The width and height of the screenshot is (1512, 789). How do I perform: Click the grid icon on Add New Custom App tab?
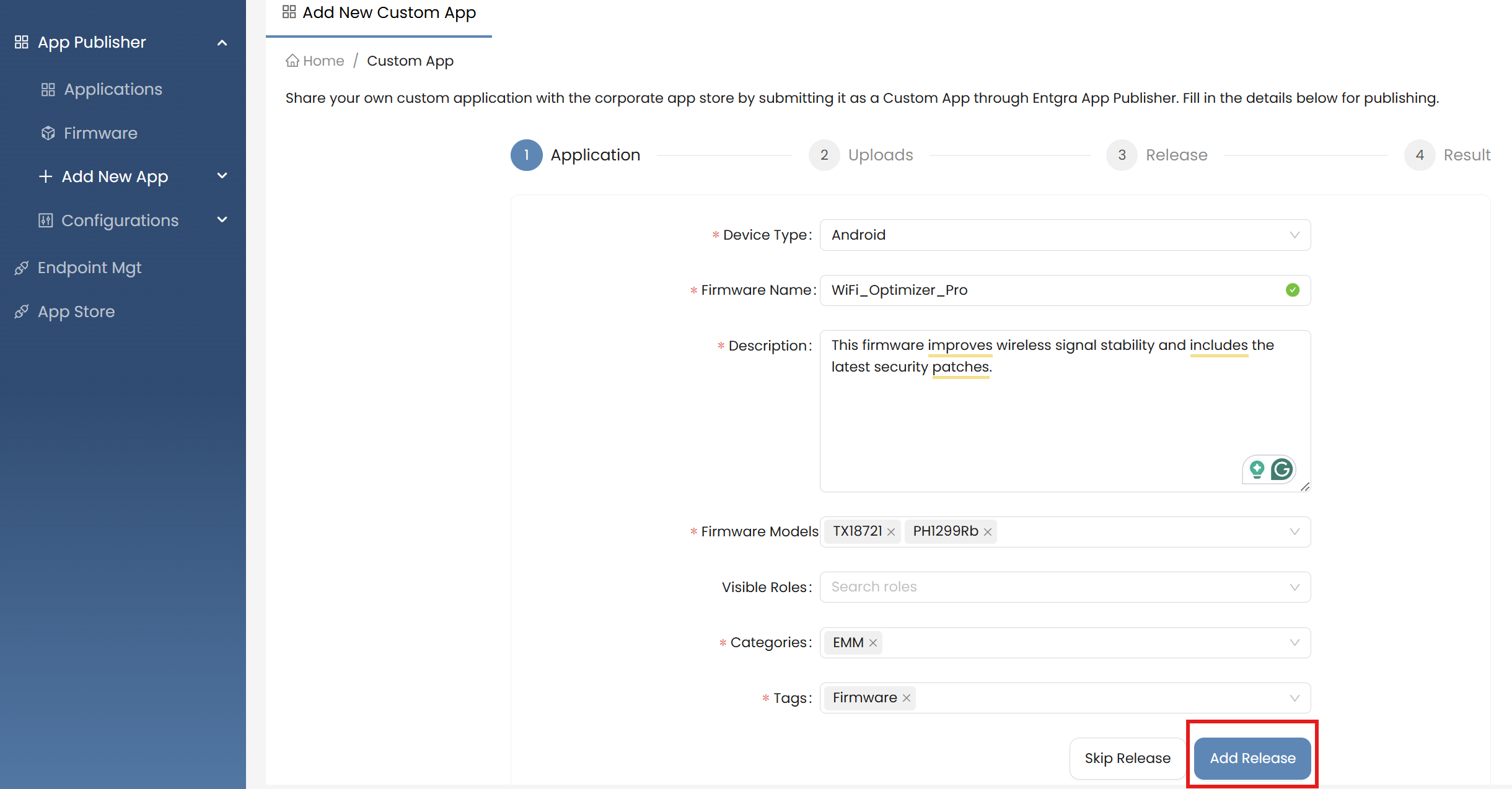(x=289, y=12)
